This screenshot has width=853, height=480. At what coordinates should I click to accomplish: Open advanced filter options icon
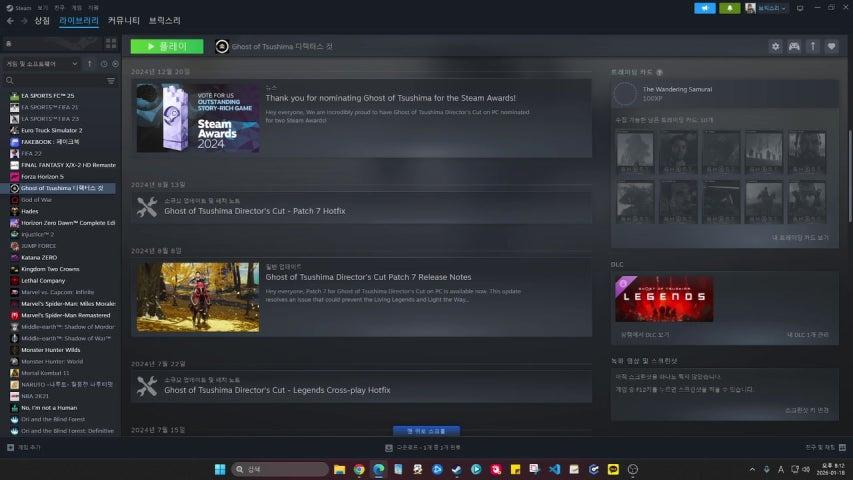[111, 81]
